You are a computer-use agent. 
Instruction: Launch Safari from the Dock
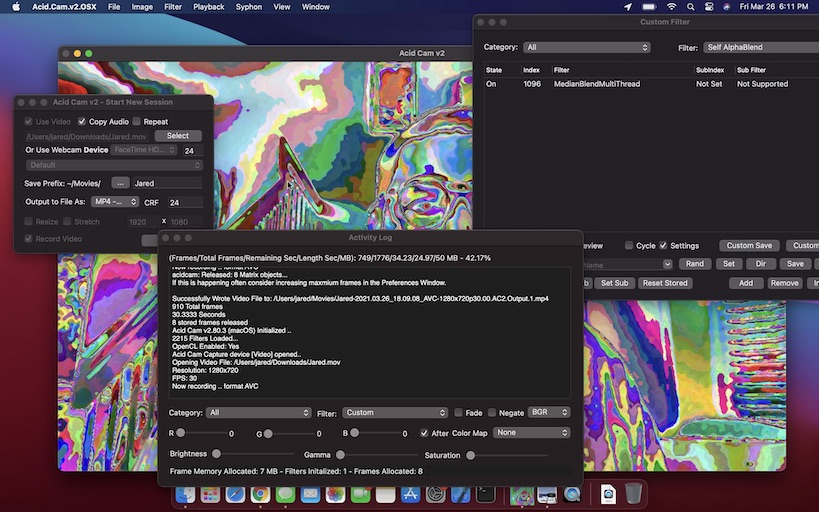(x=235, y=494)
